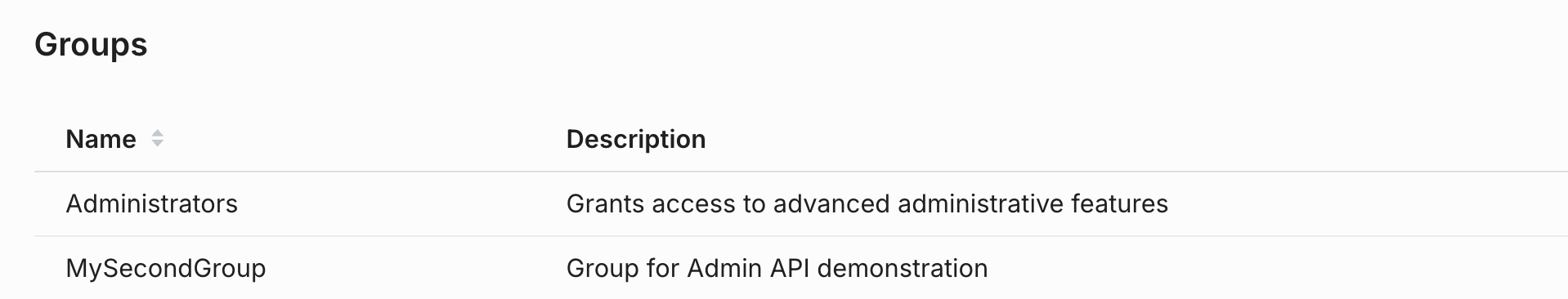Click the 'Group for Admin API demonstration' text
Image resolution: width=1568 pixels, height=299 pixels.
[x=777, y=269]
